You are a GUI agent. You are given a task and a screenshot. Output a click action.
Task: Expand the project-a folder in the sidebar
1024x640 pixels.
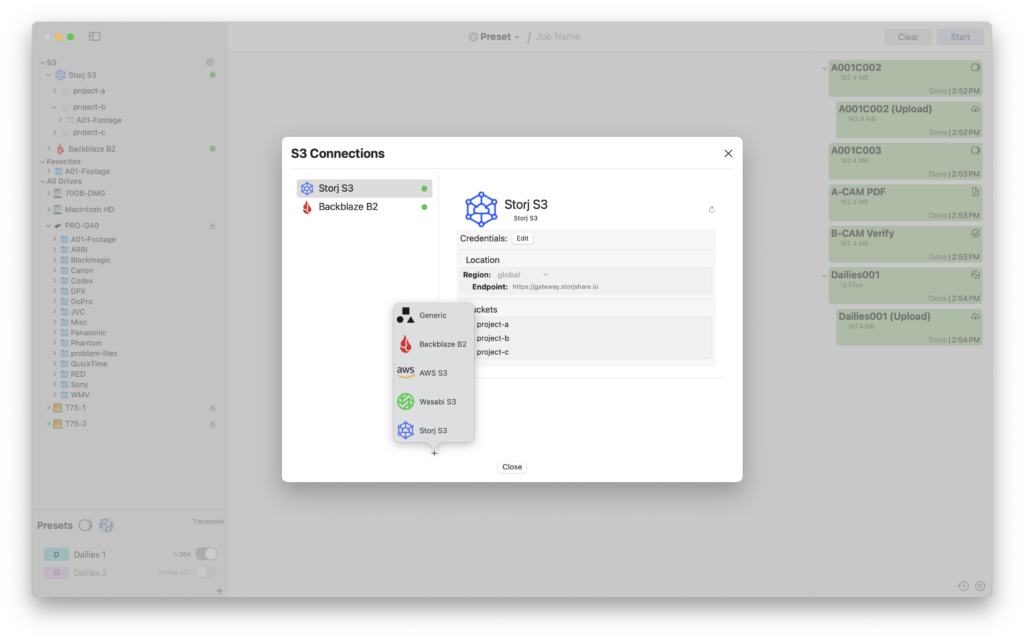55,91
